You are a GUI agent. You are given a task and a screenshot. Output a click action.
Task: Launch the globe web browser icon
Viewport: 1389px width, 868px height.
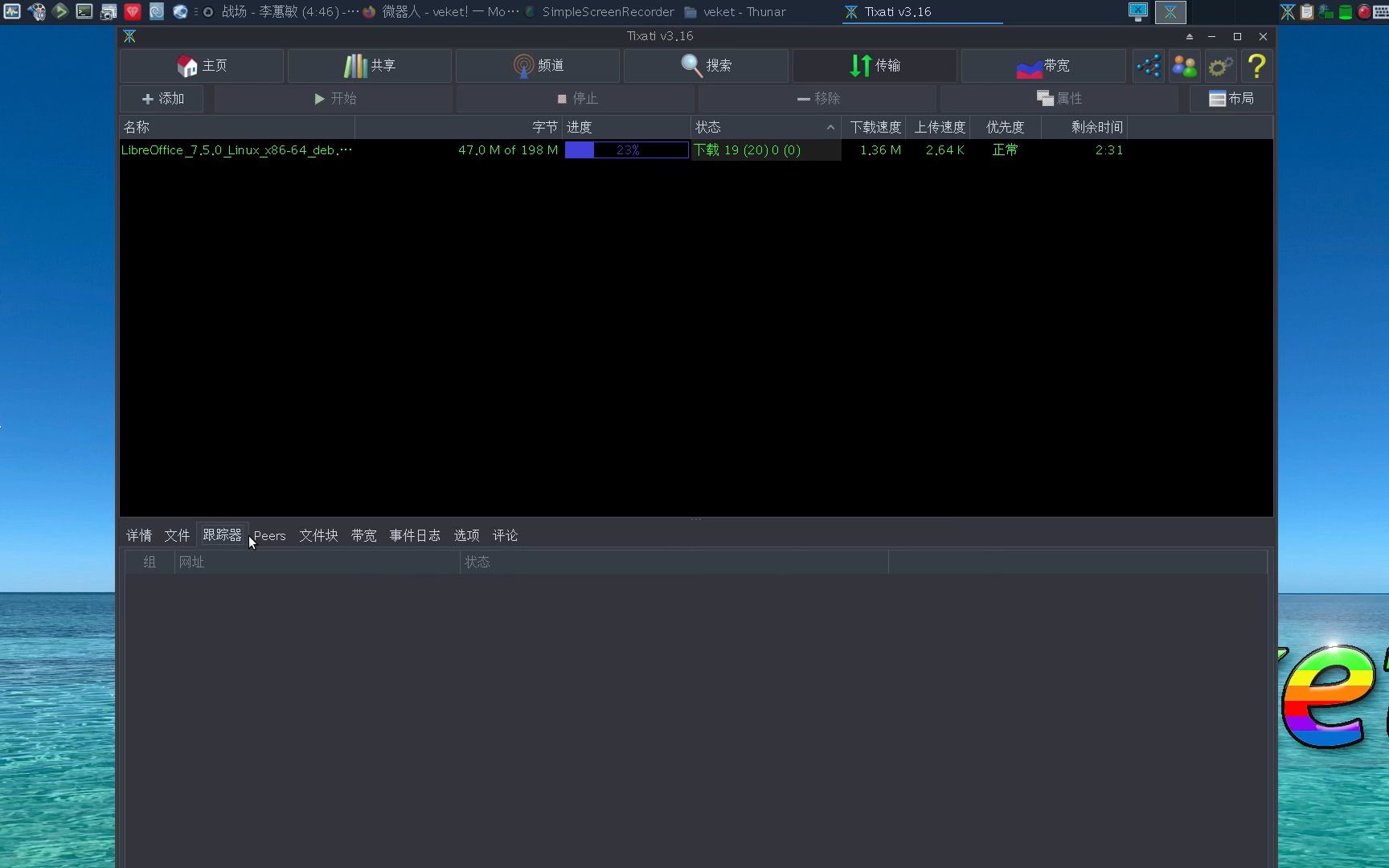tap(181, 11)
